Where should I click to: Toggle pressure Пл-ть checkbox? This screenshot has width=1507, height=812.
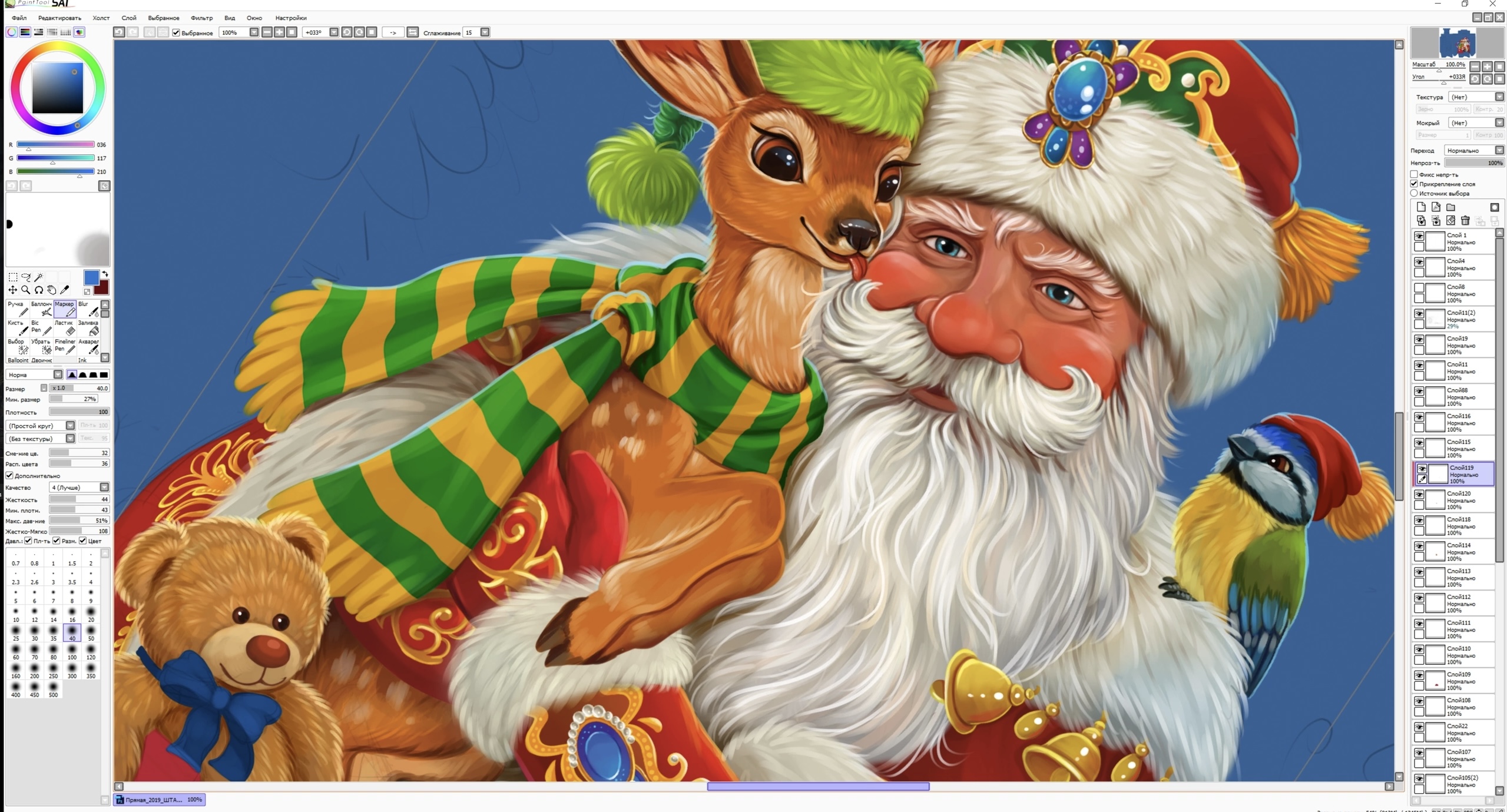[x=28, y=541]
